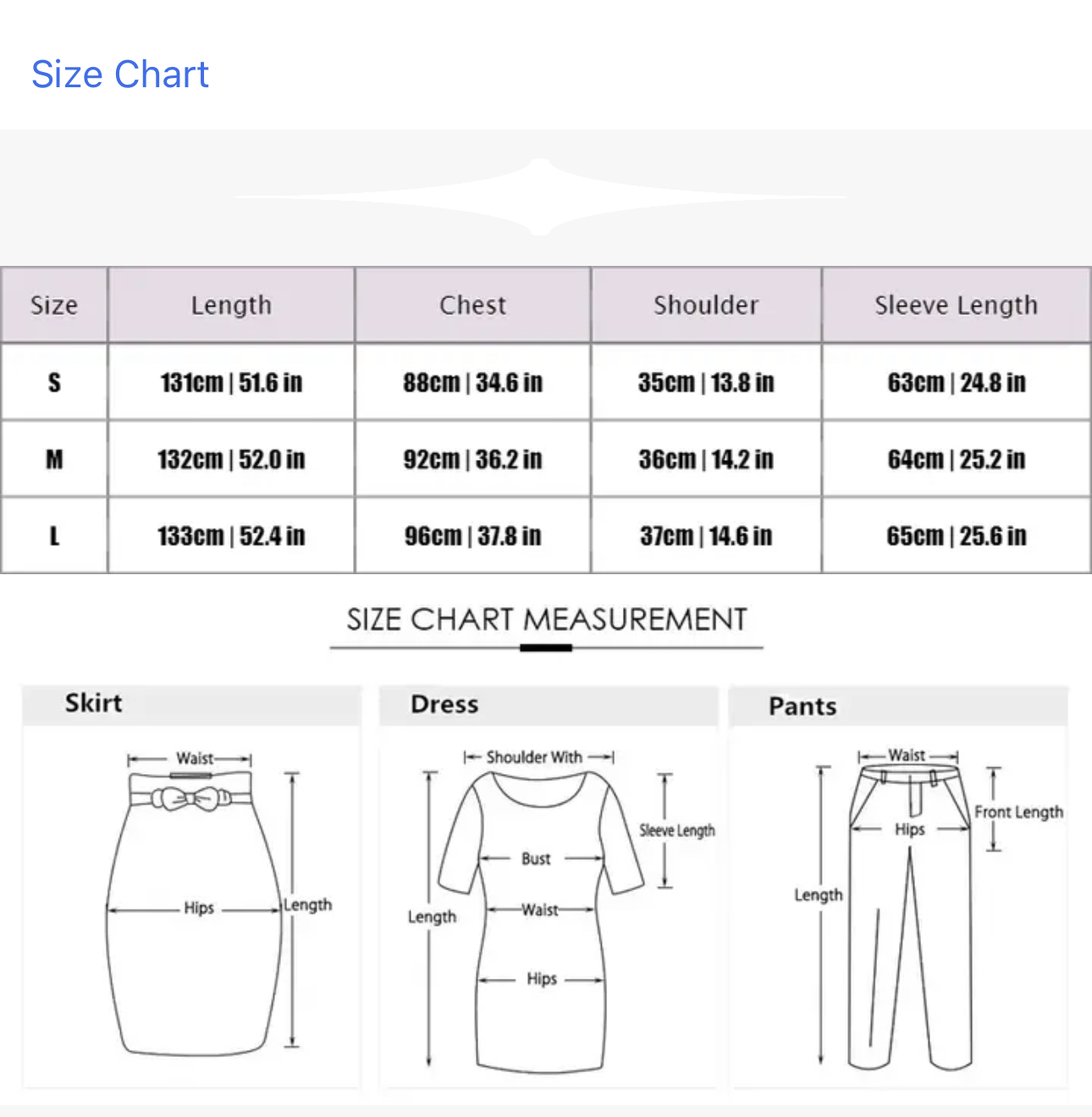
Task: Click the Pants measurement diagram
Action: coord(910,910)
